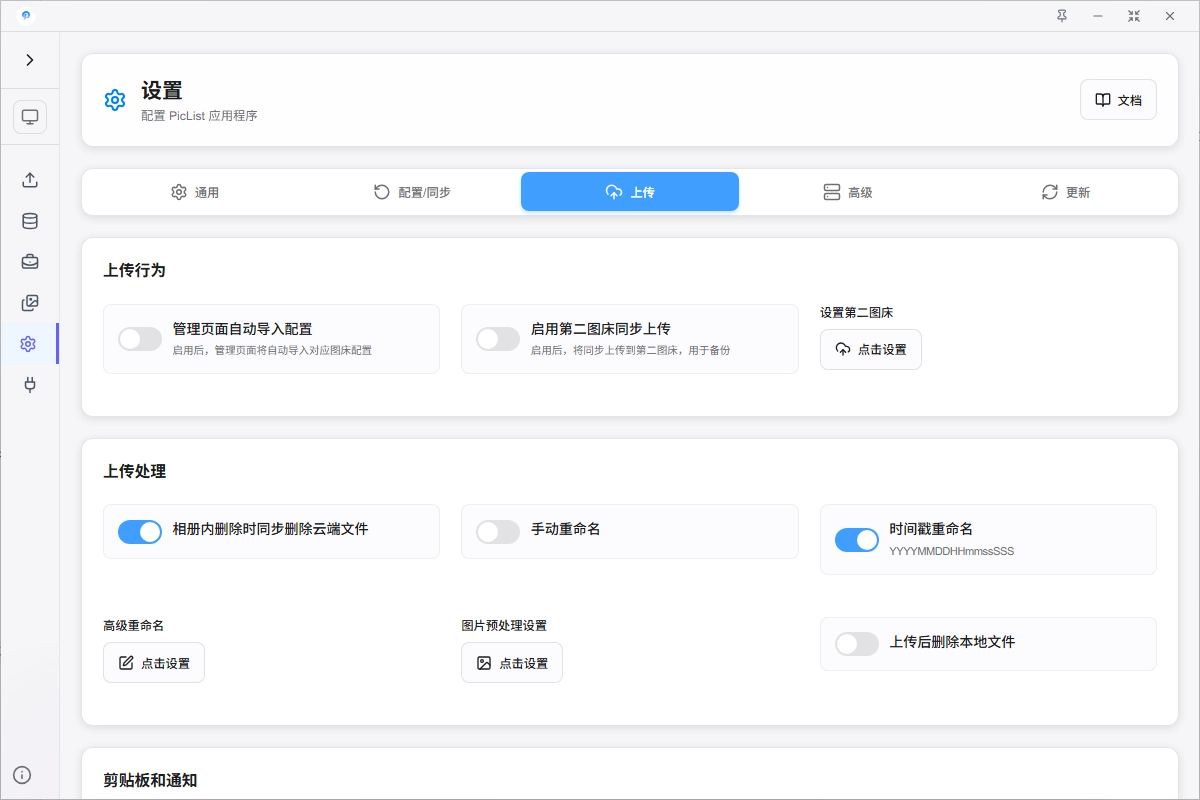Disable 相册内删除时同步删除云端文件 switch
1200x800 pixels.
tap(140, 531)
